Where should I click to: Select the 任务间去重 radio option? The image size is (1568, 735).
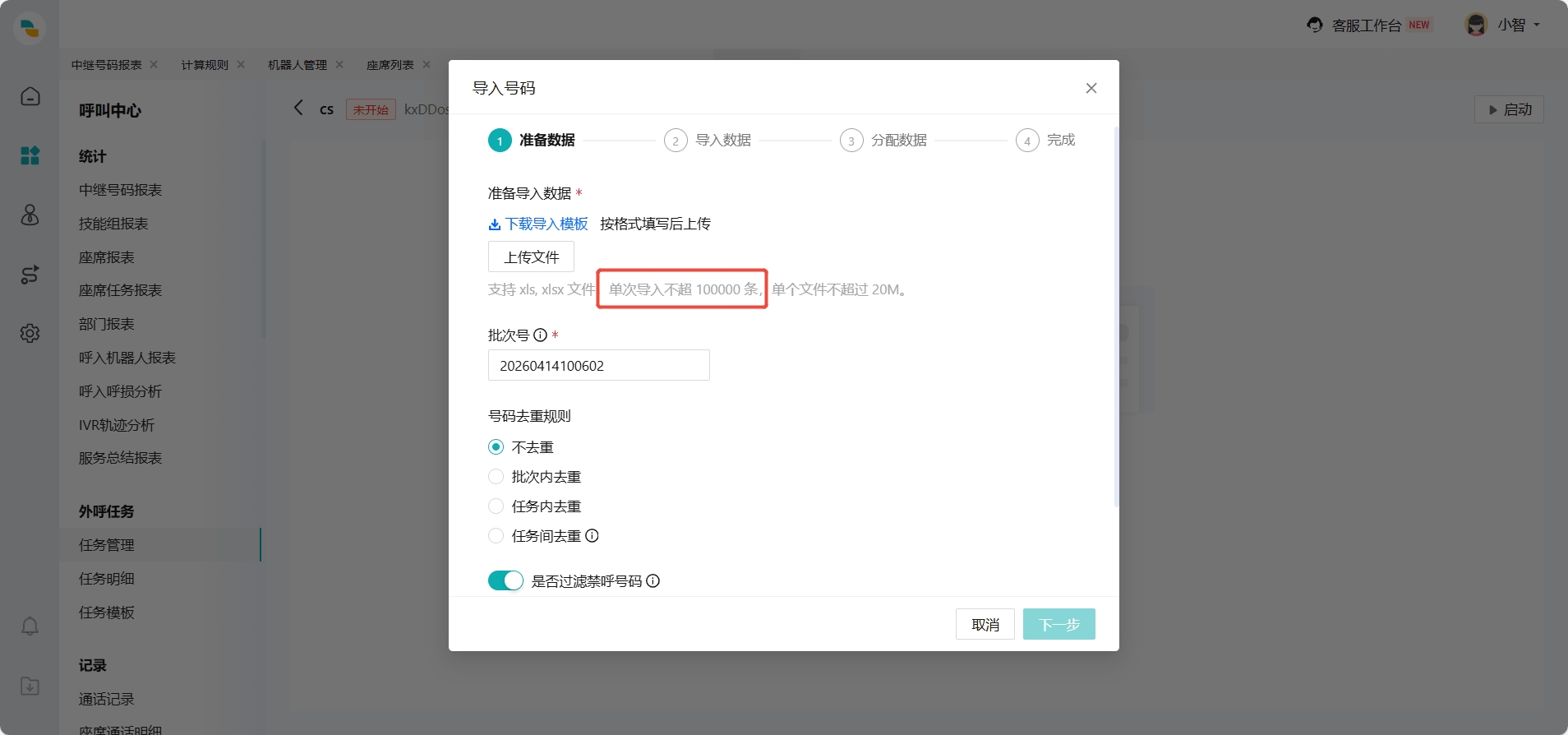coord(496,535)
